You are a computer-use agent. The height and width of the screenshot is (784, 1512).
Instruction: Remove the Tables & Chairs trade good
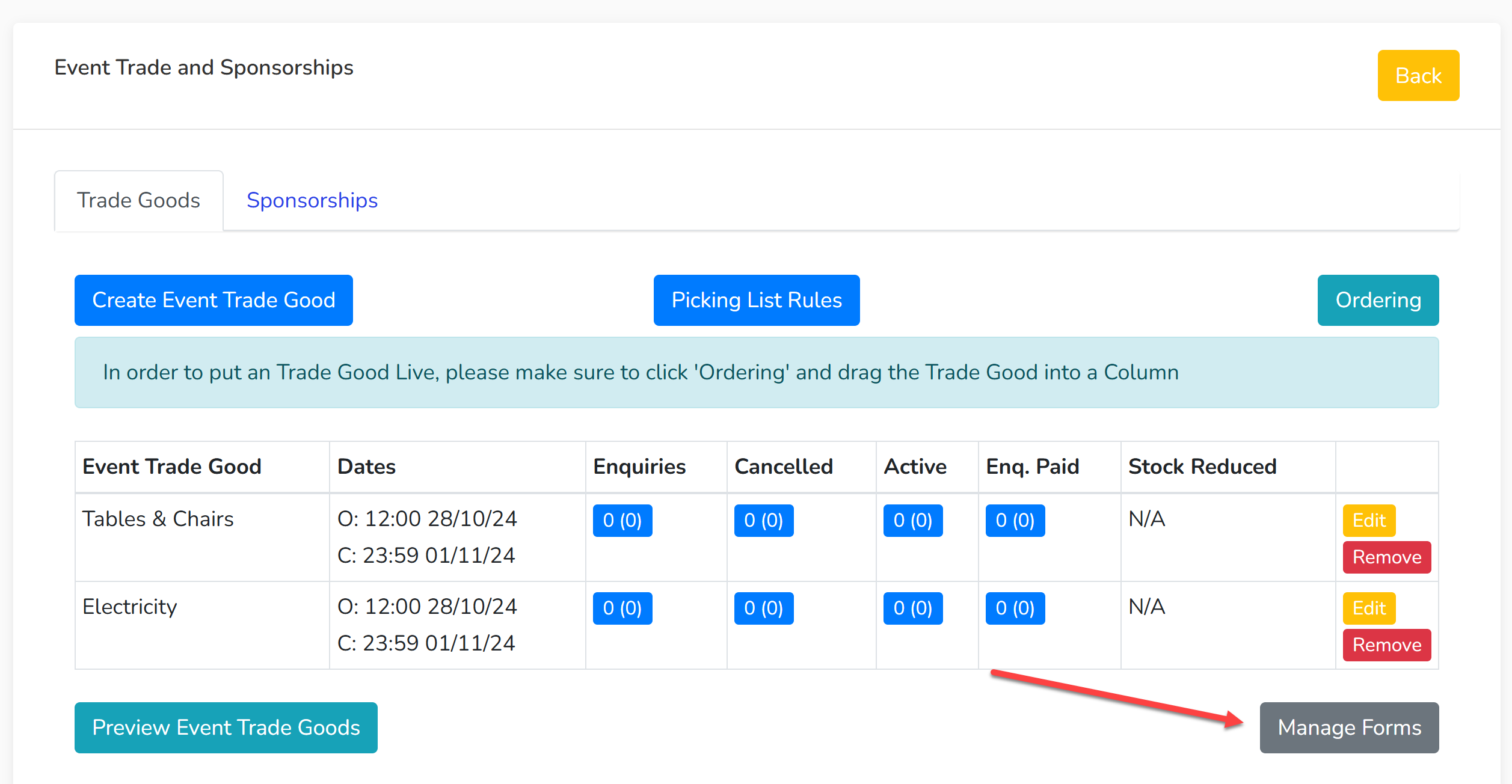[x=1387, y=557]
